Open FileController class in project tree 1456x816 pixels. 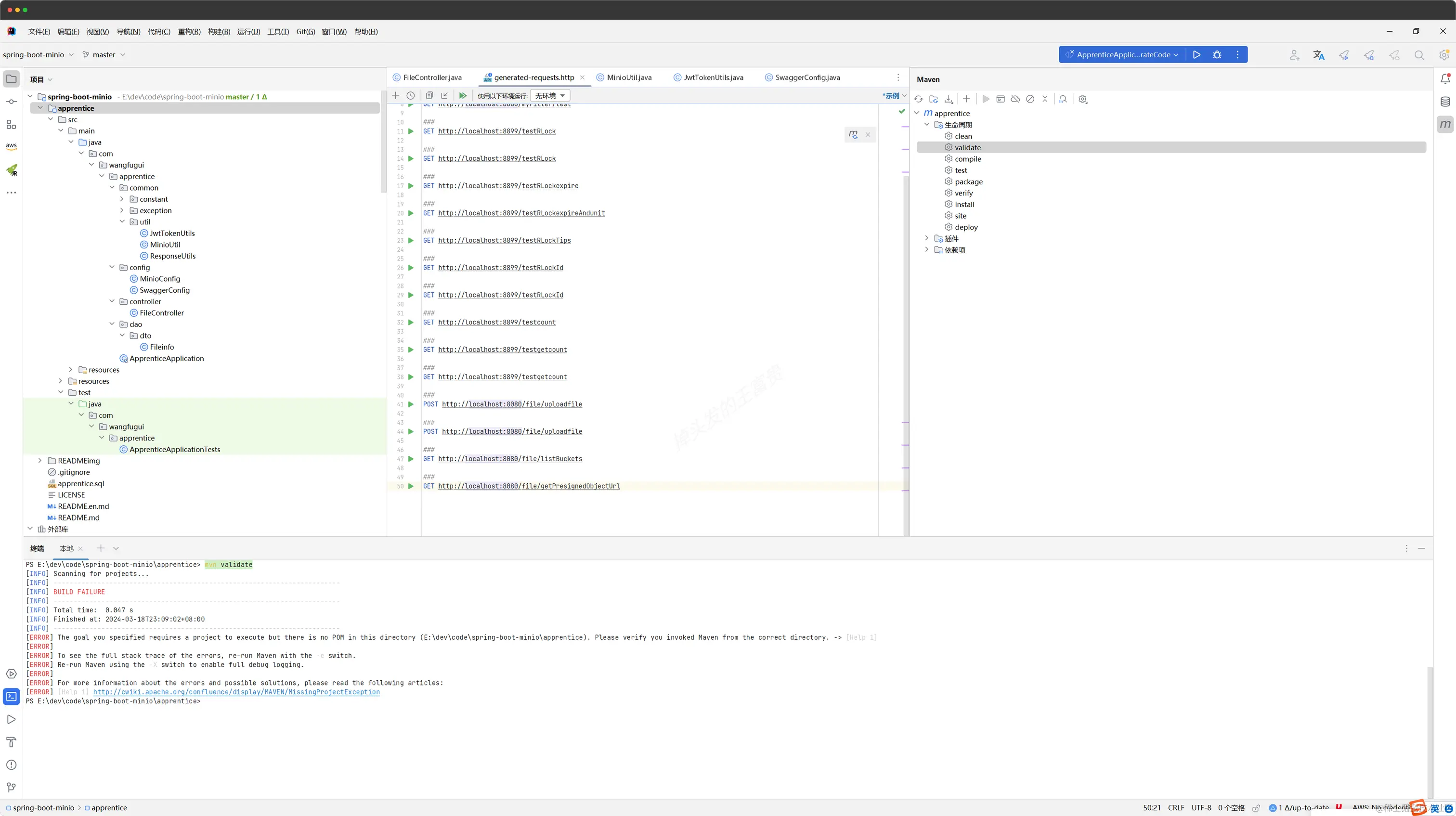pyautogui.click(x=162, y=312)
